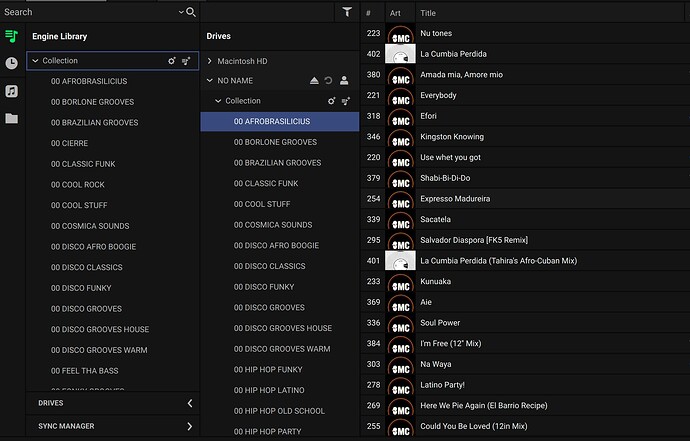This screenshot has height=441, width=690.
Task: Select track Kingston Knowing
Action: 452,136
